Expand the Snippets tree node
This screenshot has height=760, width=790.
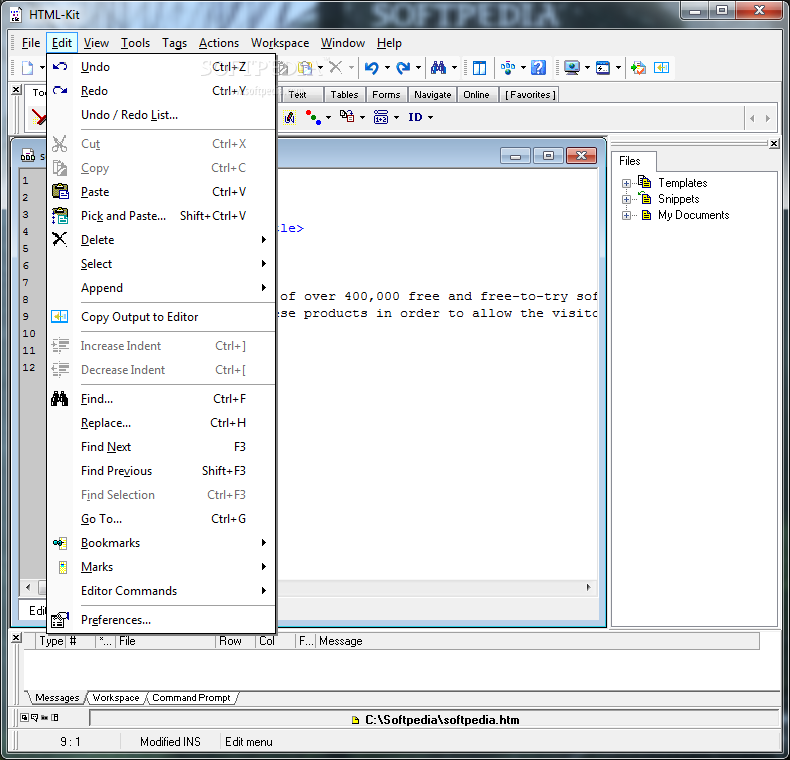pyautogui.click(x=626, y=200)
